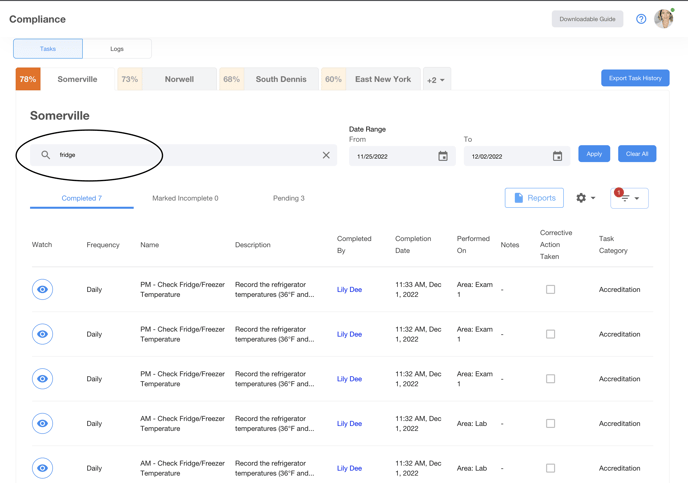
Task: Click the Performed On column header
Action: coord(473,245)
